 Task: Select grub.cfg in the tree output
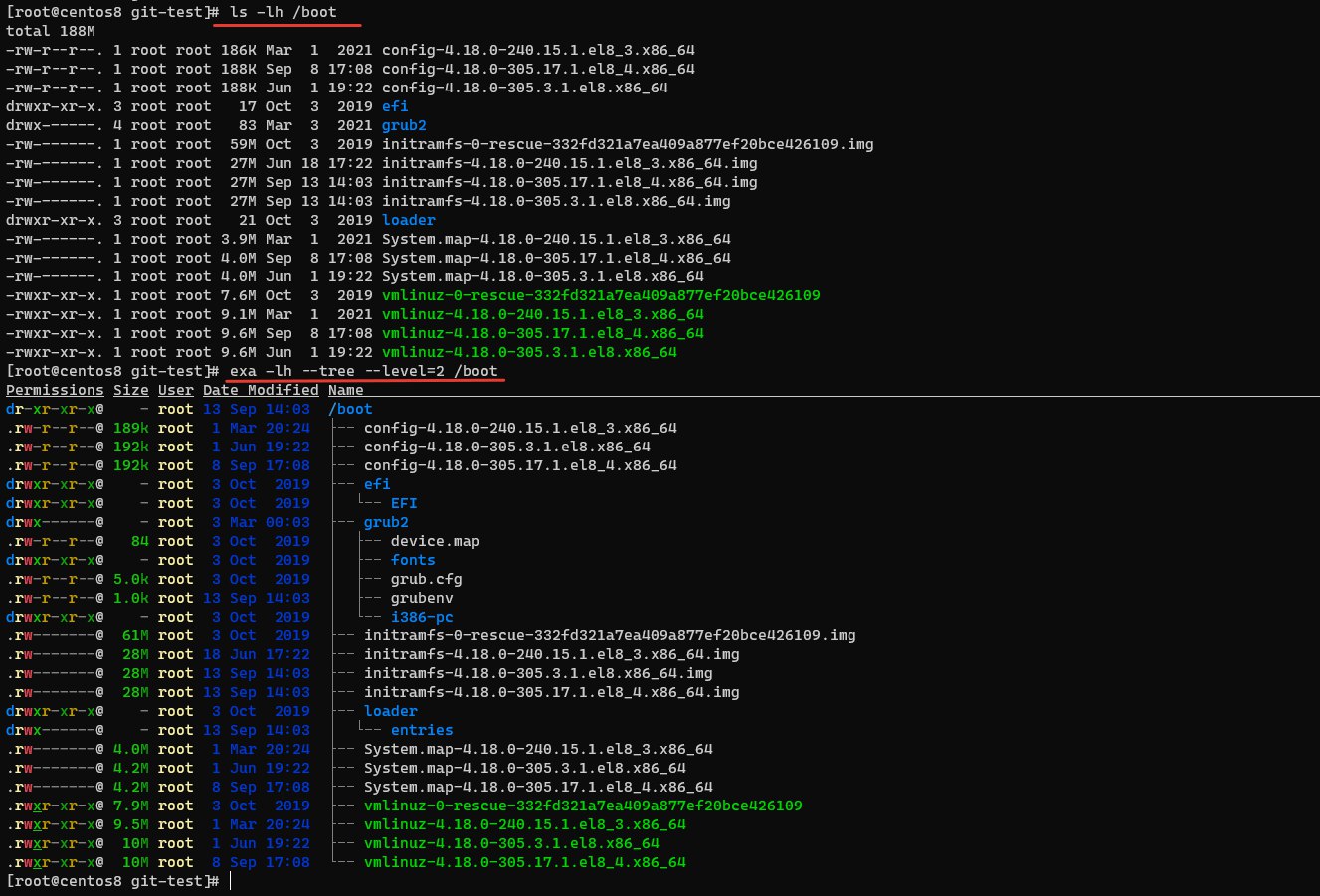point(426,579)
